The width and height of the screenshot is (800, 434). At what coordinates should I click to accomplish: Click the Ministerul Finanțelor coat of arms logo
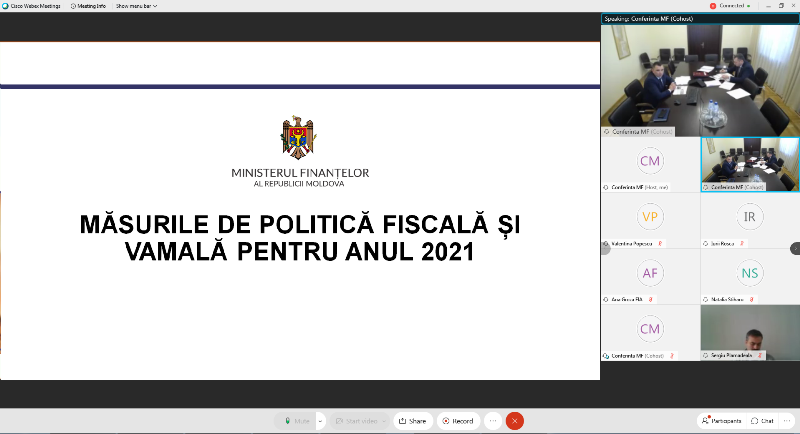coord(298,138)
